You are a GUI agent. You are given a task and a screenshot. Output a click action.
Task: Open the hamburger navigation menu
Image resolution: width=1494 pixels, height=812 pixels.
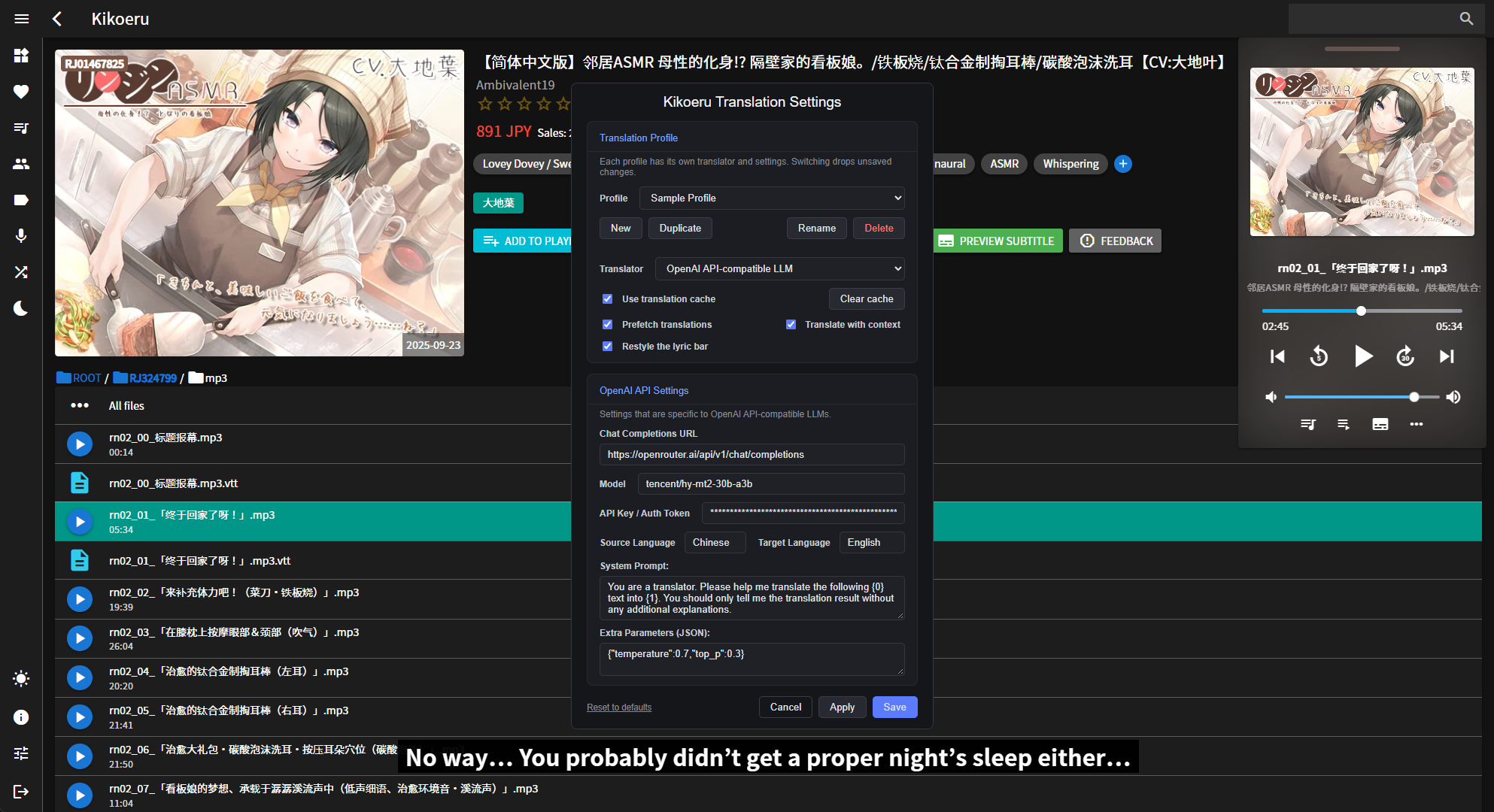coord(22,19)
